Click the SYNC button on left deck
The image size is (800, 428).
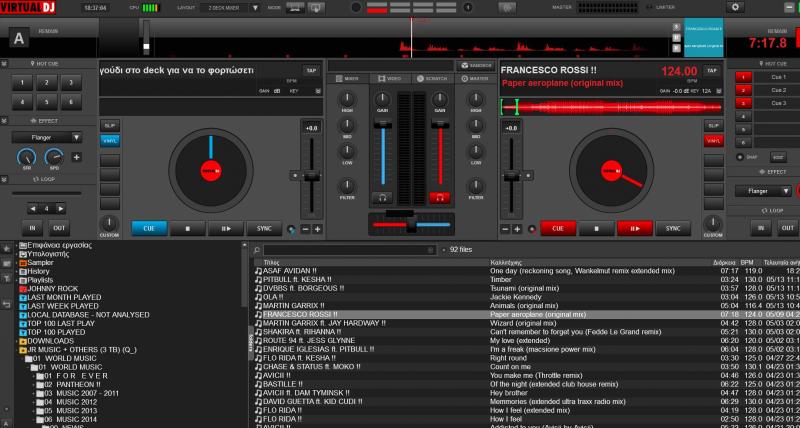coord(264,228)
